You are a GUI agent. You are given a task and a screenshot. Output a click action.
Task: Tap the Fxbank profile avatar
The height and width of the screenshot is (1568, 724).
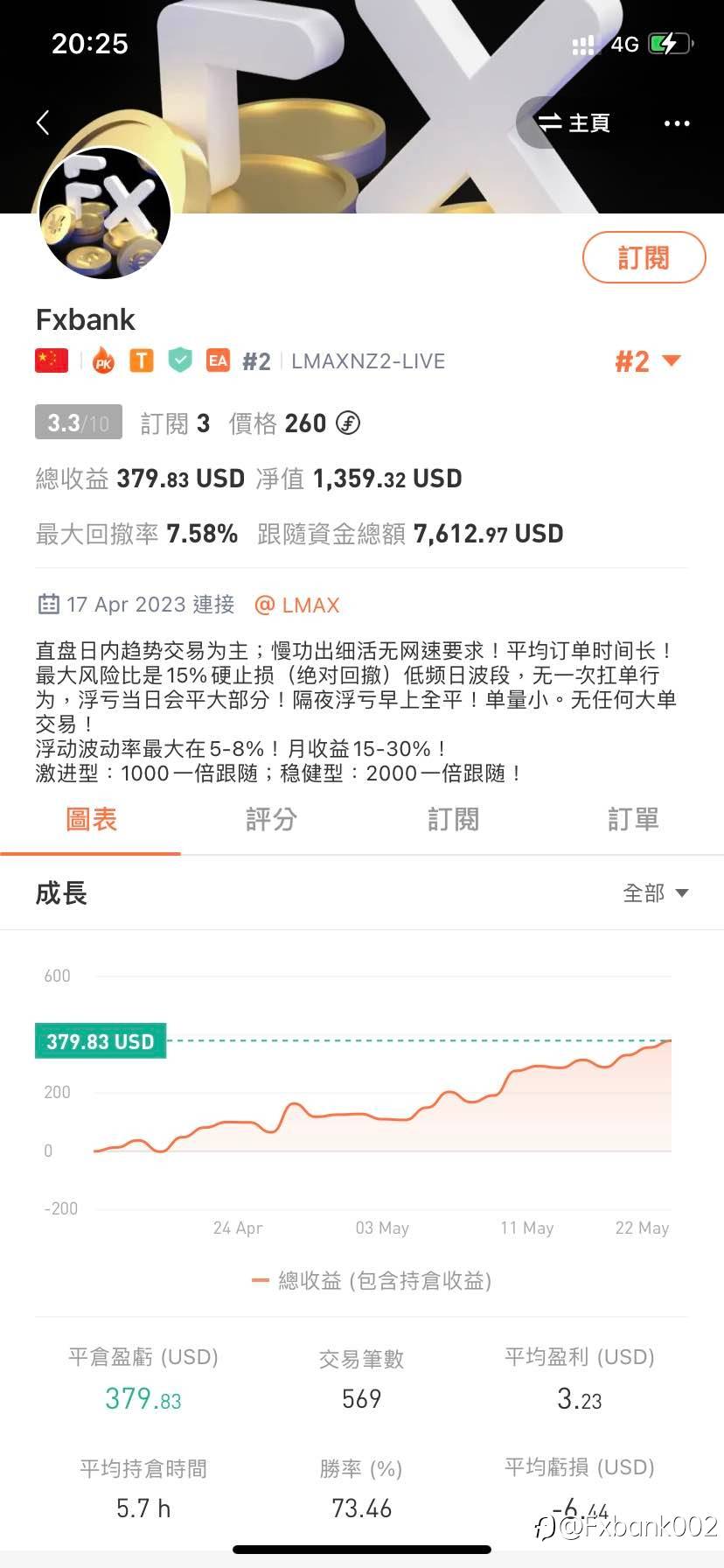point(105,213)
